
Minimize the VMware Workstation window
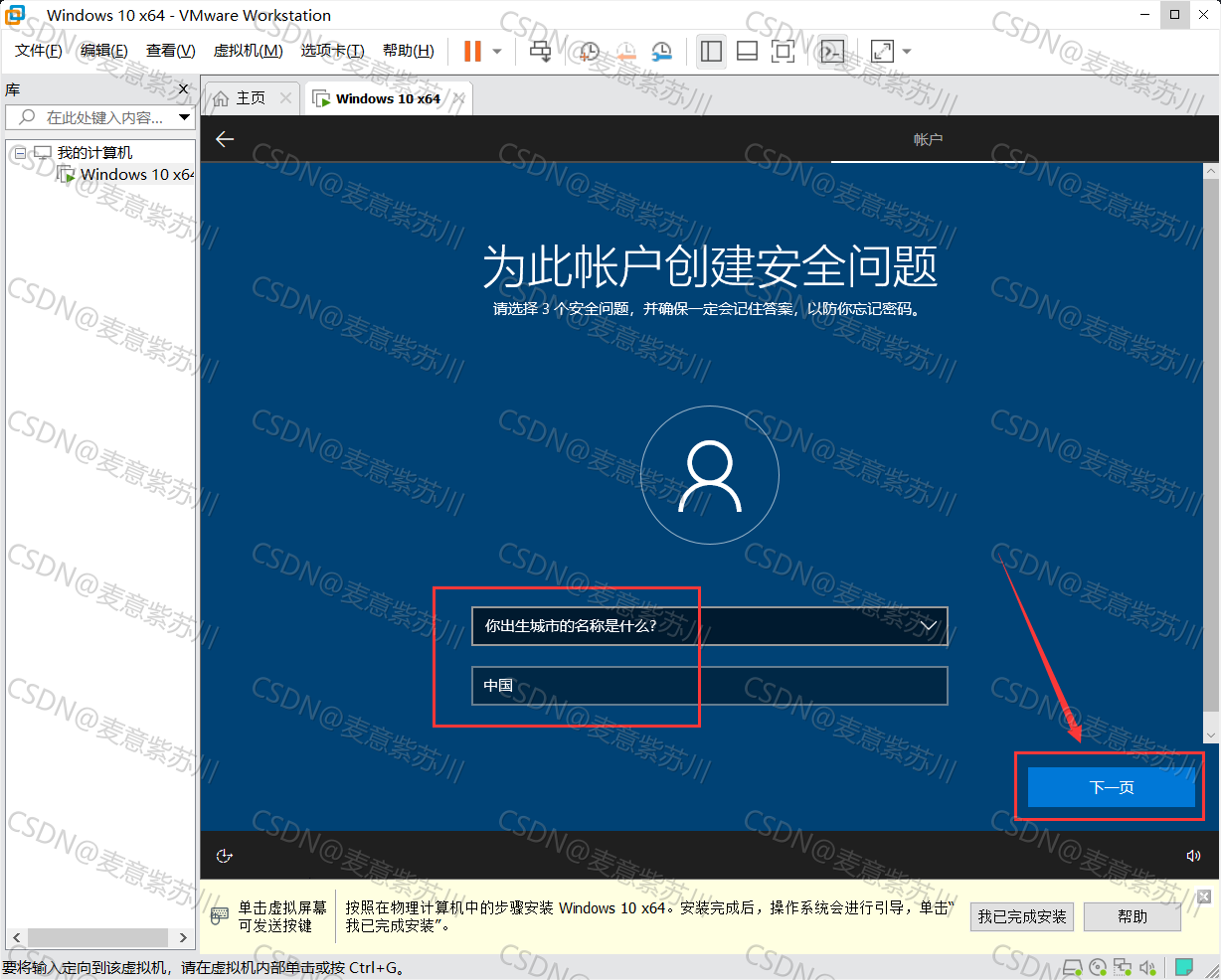point(1144,15)
